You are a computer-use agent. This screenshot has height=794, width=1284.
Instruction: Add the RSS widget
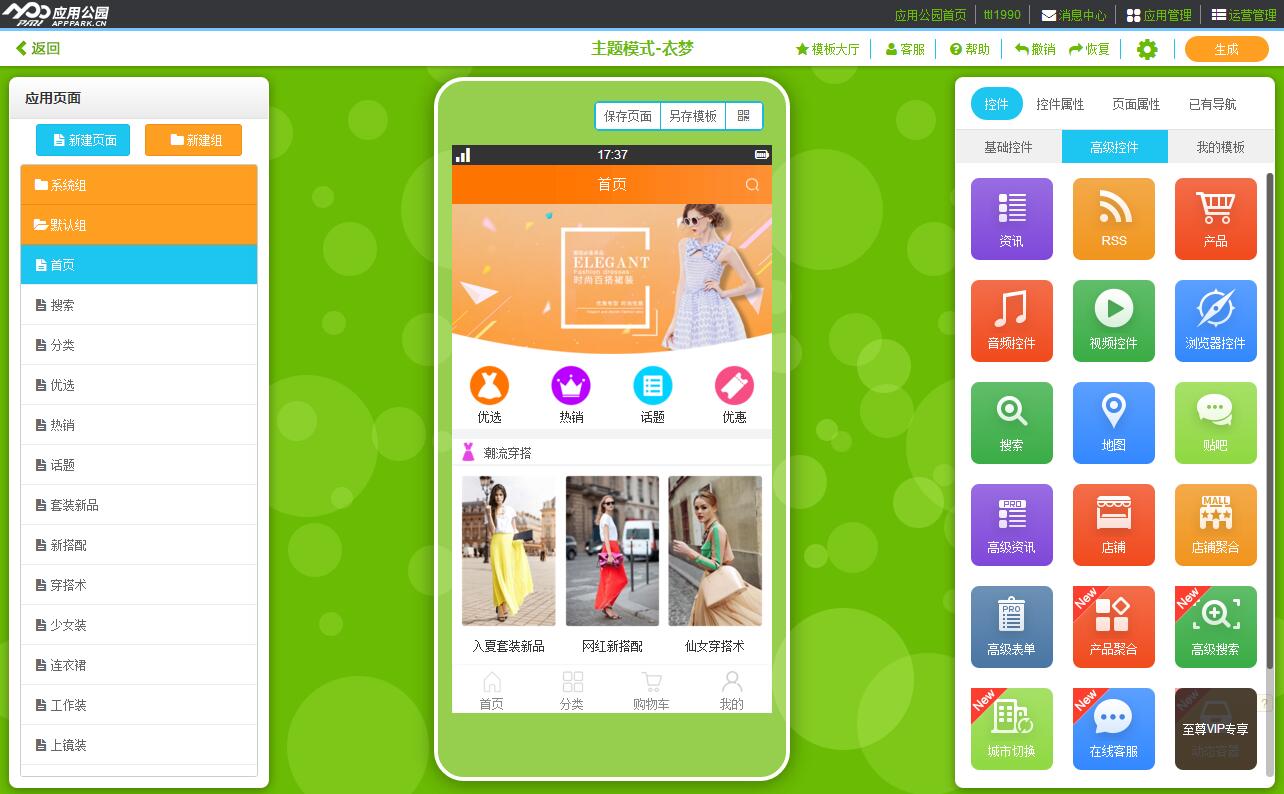(1113, 218)
